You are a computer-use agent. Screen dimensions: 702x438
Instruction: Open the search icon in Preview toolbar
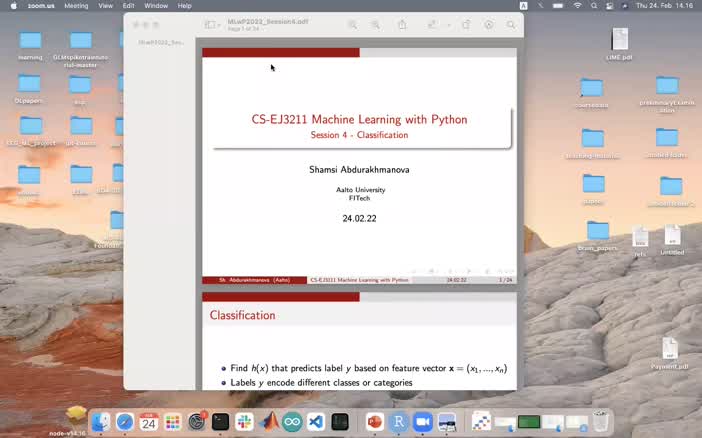pos(511,24)
